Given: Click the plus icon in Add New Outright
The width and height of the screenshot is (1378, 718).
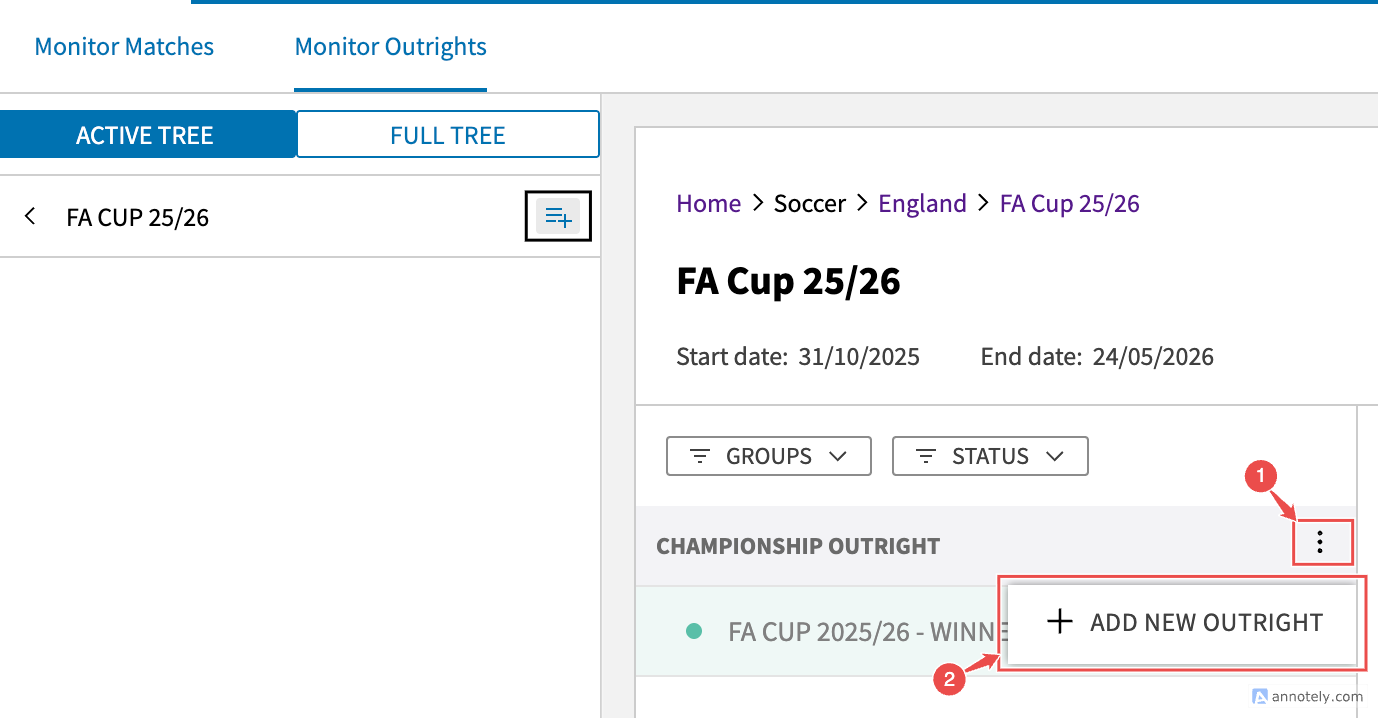Looking at the screenshot, I should [x=1059, y=622].
